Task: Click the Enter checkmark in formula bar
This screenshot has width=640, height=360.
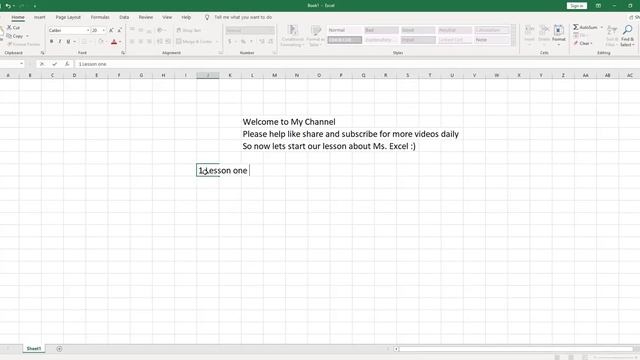Action: (55, 64)
